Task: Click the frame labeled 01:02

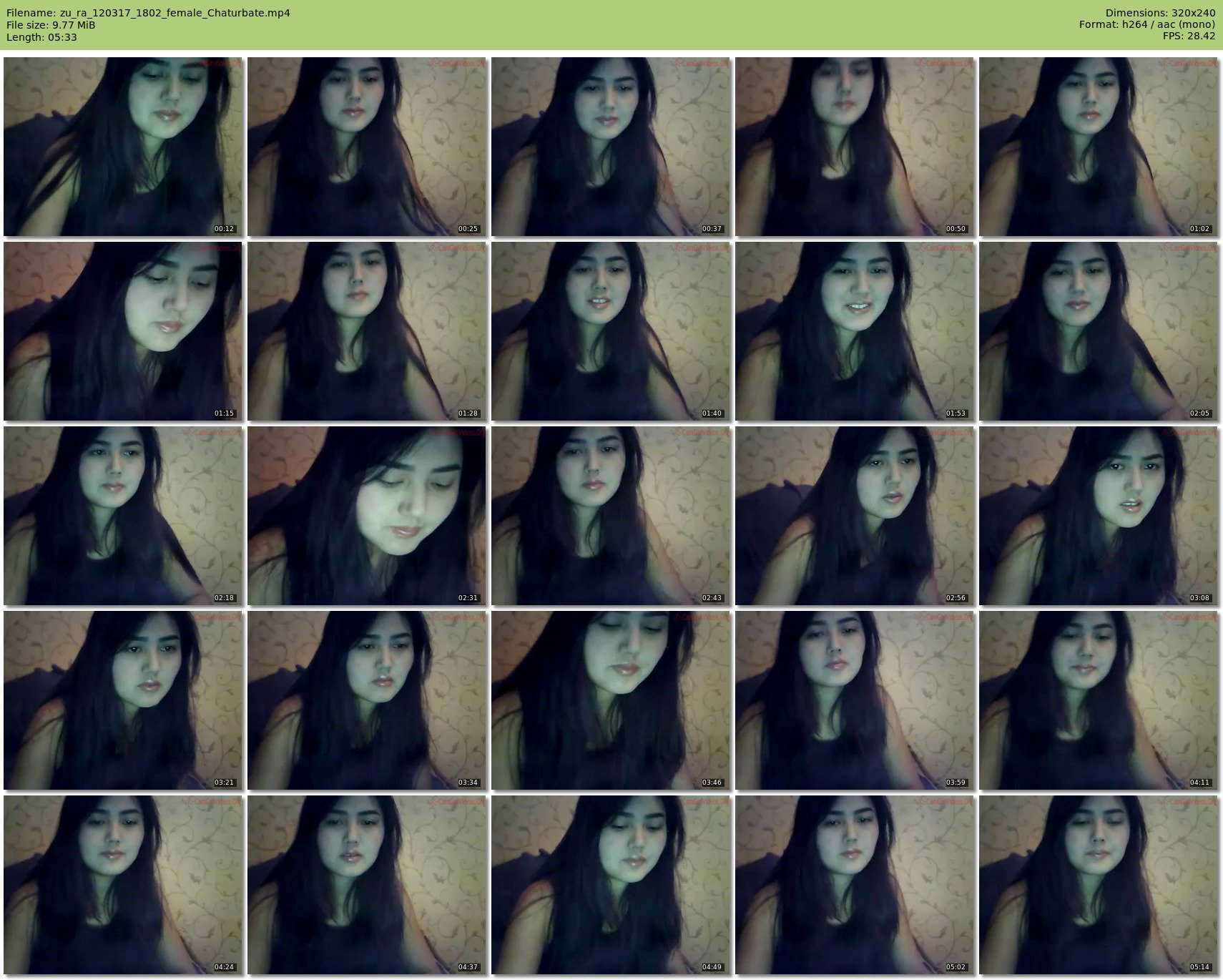Action: coord(1099,147)
